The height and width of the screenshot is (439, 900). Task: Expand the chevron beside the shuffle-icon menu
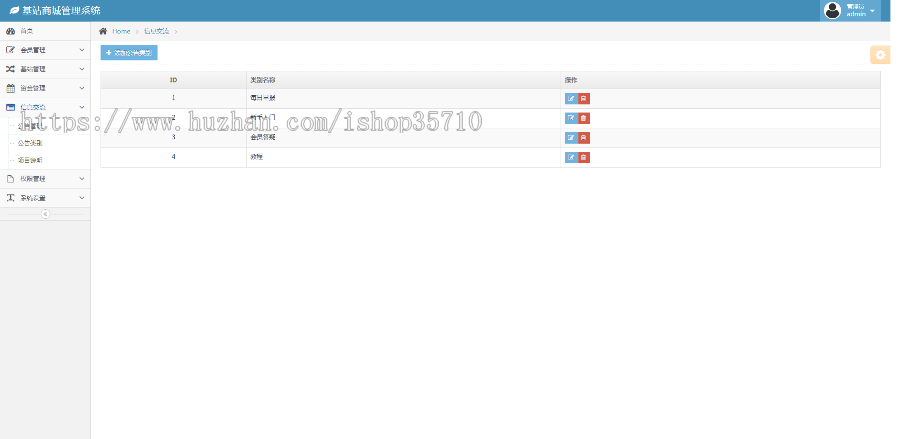(x=82, y=69)
